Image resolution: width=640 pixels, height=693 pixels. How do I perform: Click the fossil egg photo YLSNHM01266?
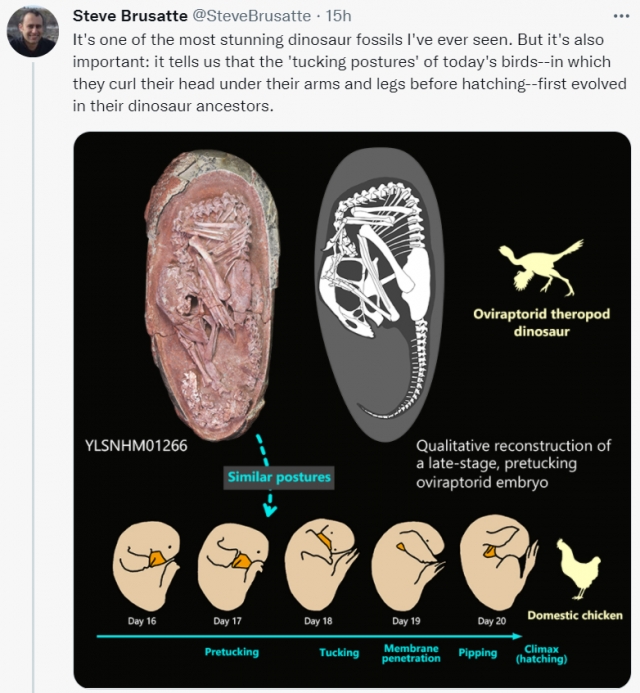click(x=212, y=295)
